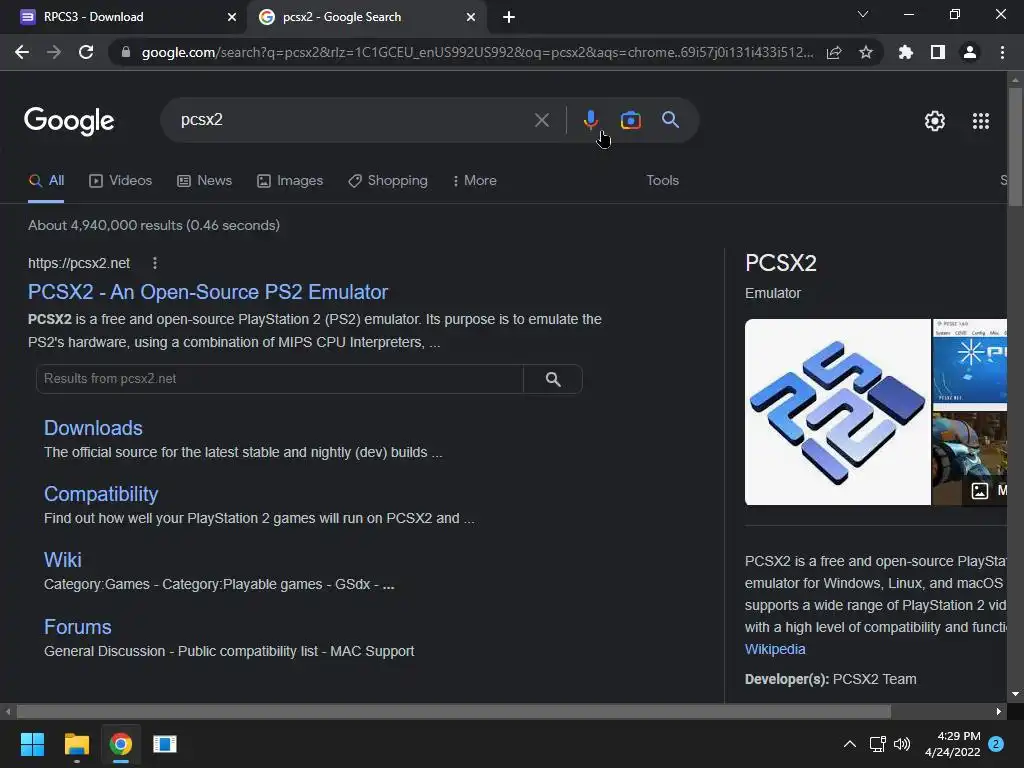Image resolution: width=1024 pixels, height=768 pixels.
Task: Close the RPCS3 - Download tab
Action: 232,17
